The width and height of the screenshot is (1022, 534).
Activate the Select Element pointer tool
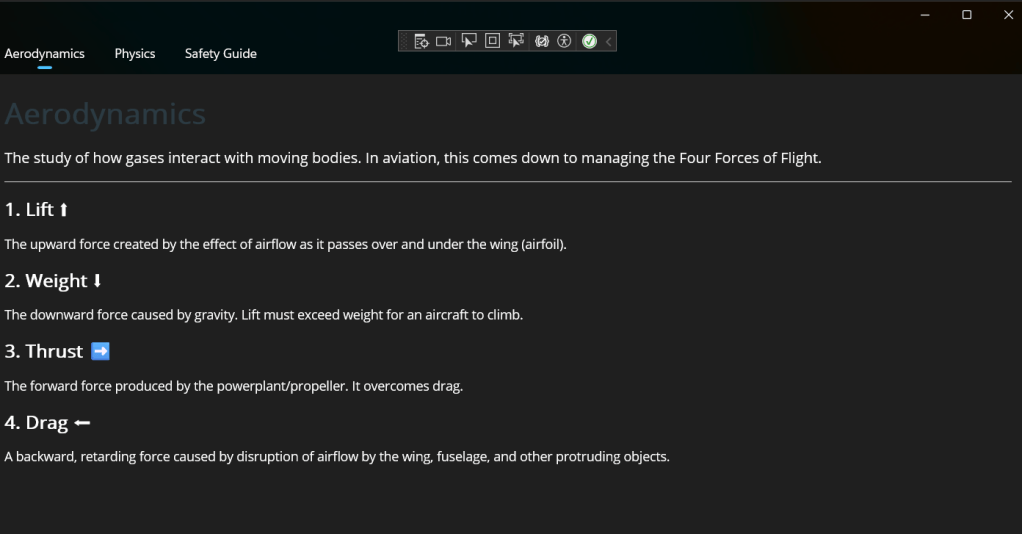[x=469, y=41]
